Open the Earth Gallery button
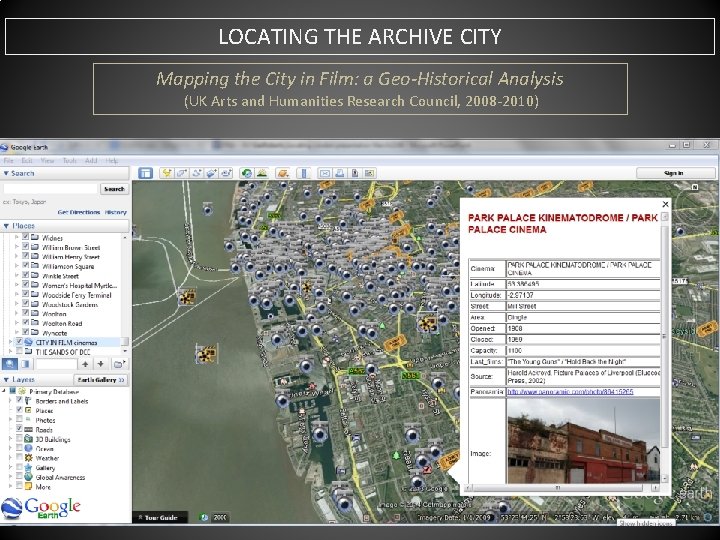Image resolution: width=720 pixels, height=540 pixels. point(101,380)
